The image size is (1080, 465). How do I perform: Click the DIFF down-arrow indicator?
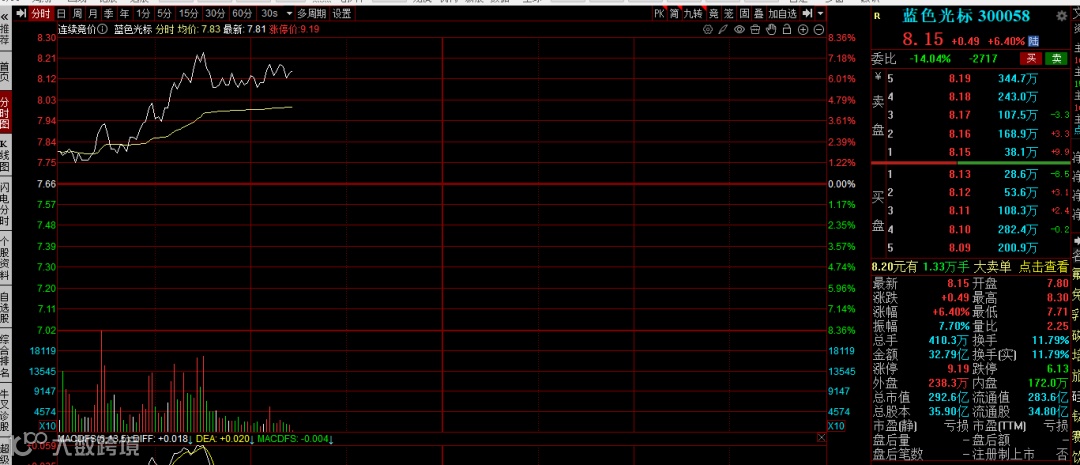point(190,438)
